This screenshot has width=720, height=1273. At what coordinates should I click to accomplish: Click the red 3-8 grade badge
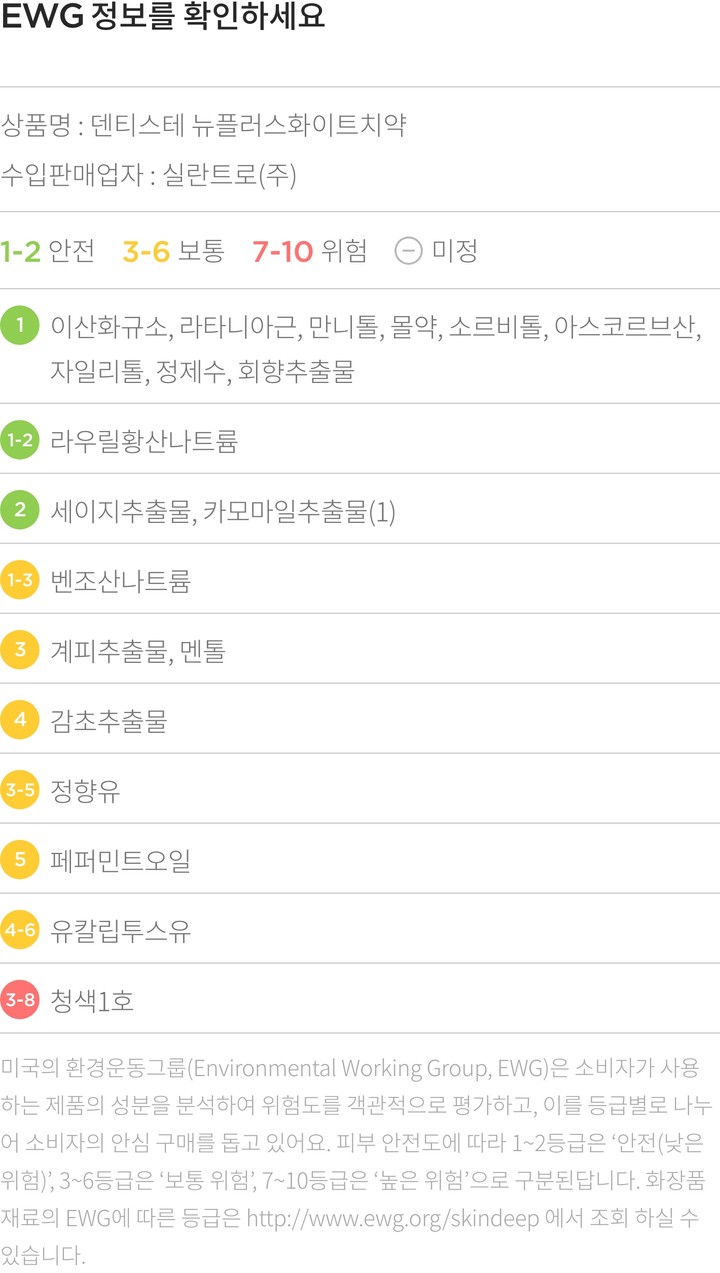[x=20, y=1000]
